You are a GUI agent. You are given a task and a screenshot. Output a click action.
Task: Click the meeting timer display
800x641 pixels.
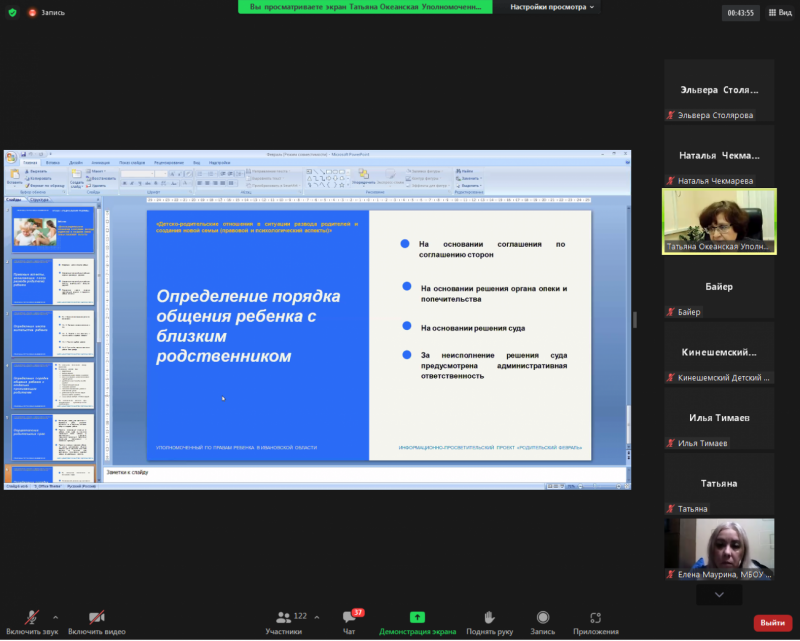tap(740, 13)
